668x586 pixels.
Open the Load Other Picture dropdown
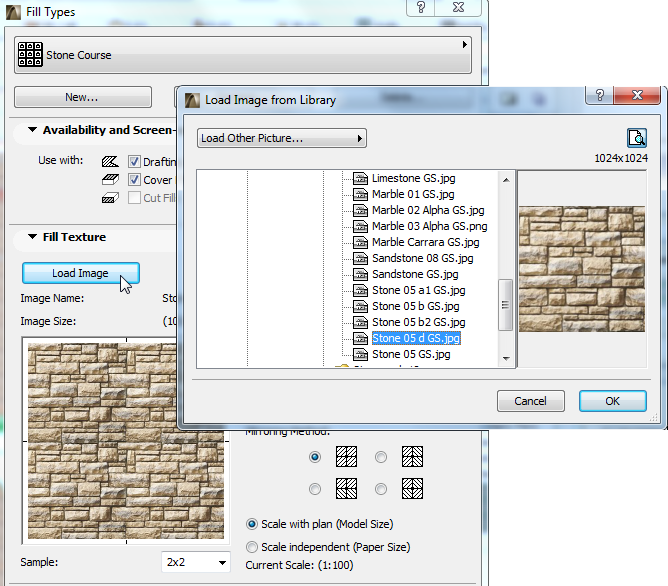coord(282,138)
